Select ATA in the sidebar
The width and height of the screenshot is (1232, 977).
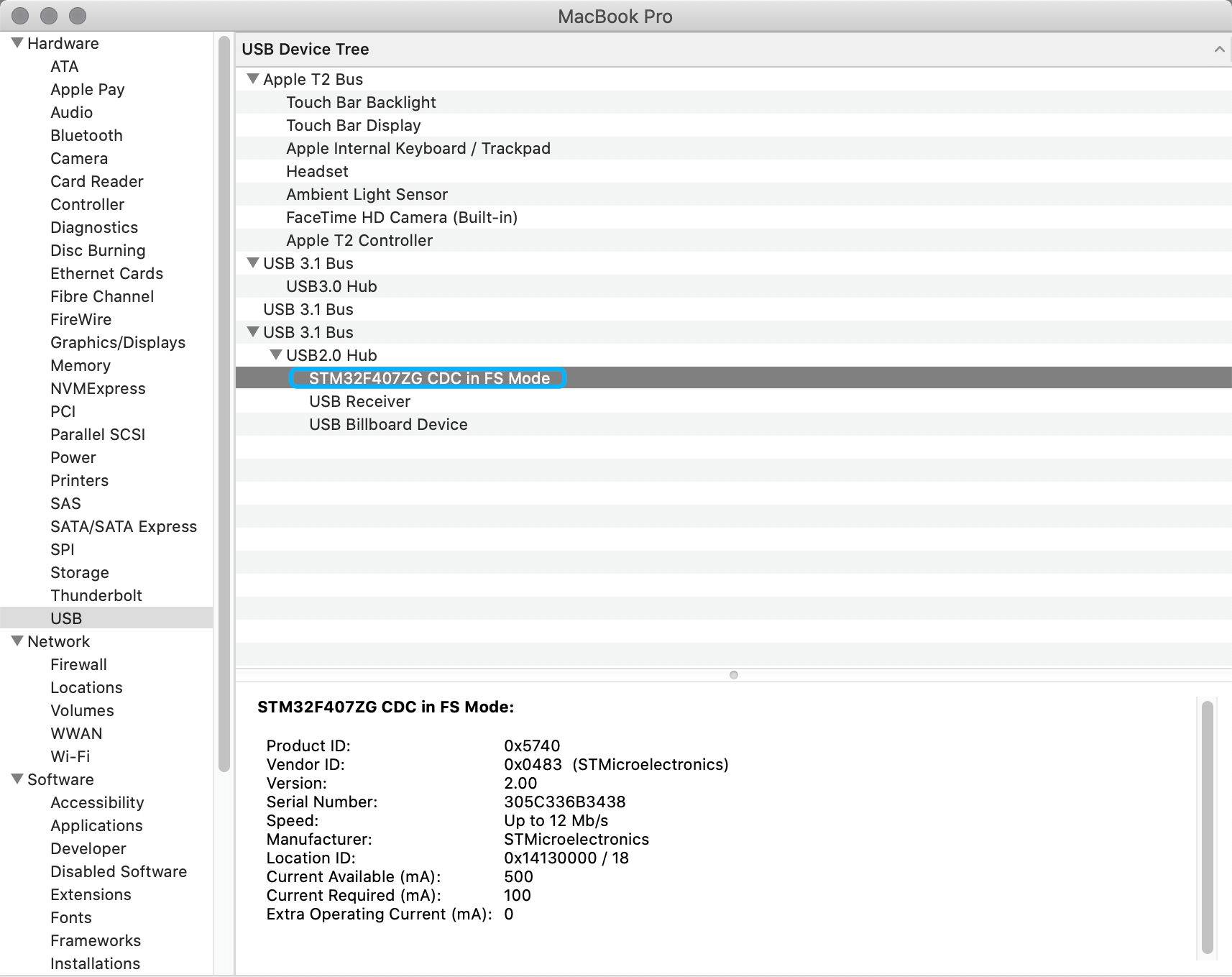click(x=64, y=66)
